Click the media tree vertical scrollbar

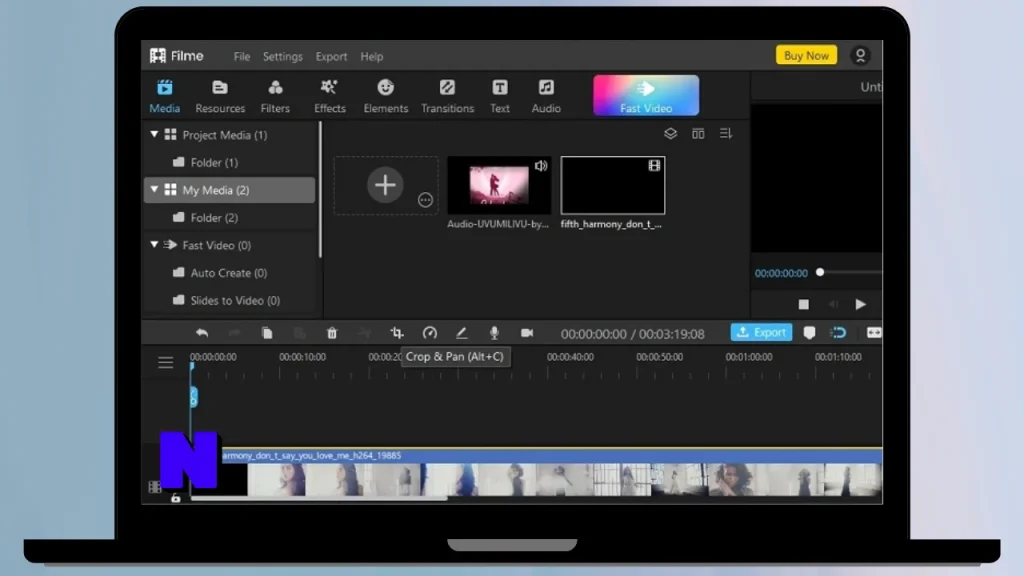coord(320,189)
